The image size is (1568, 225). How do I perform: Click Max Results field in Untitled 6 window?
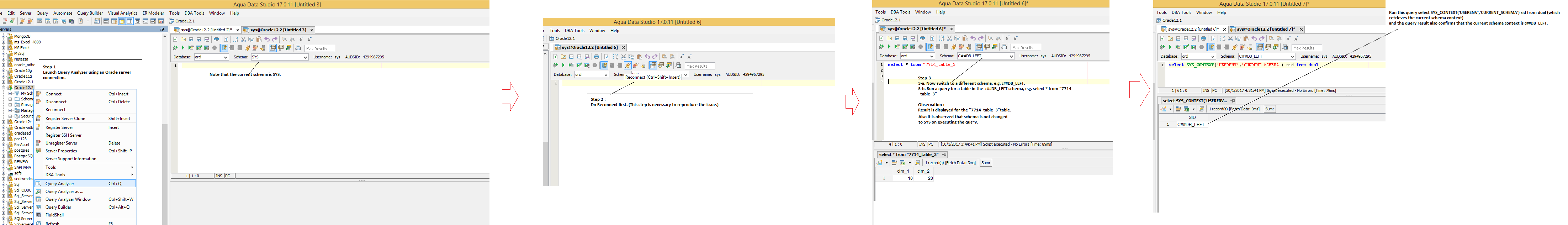click(x=700, y=66)
